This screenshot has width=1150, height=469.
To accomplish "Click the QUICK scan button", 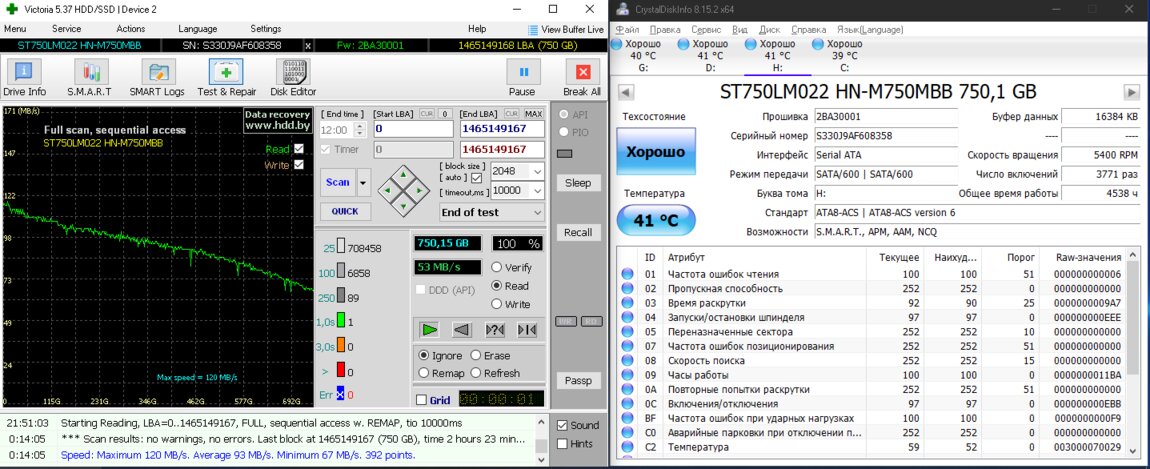I will tap(345, 212).
